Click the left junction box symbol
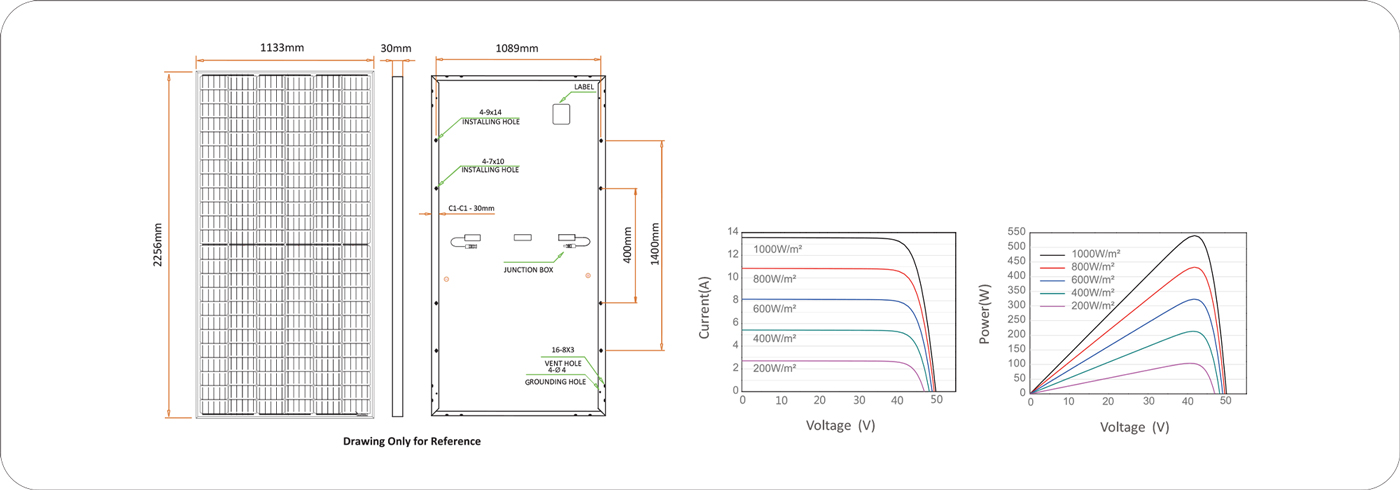1400x490 pixels. click(466, 240)
